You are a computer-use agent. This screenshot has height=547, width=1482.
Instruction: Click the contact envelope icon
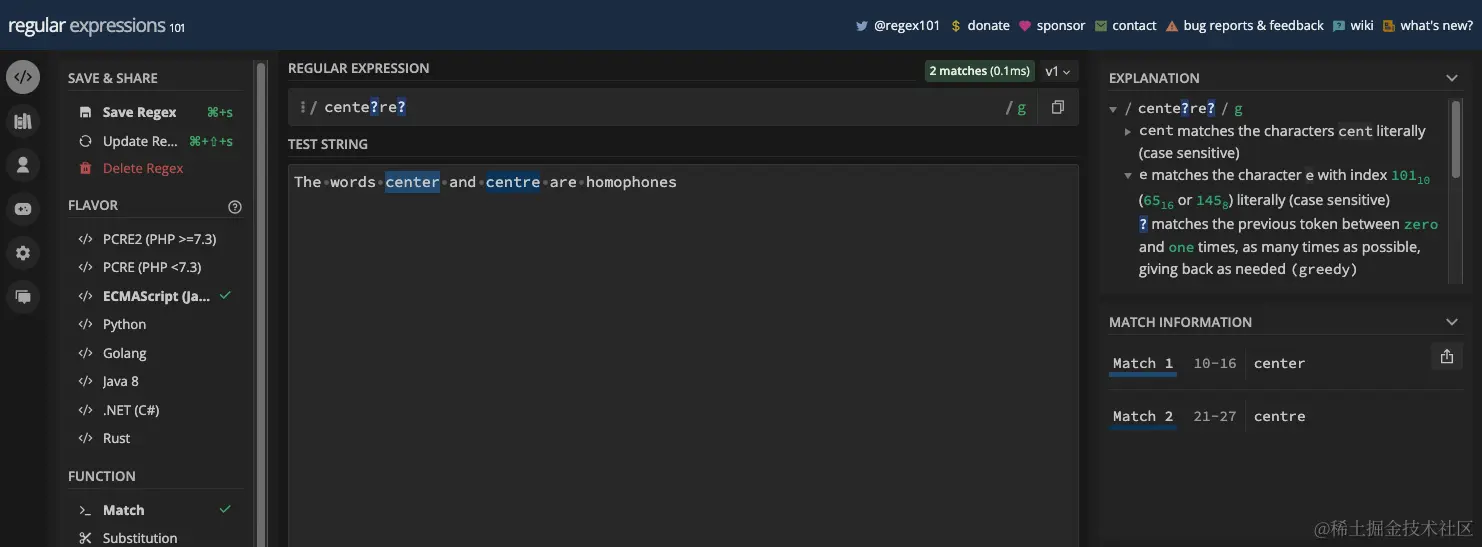(x=1101, y=26)
